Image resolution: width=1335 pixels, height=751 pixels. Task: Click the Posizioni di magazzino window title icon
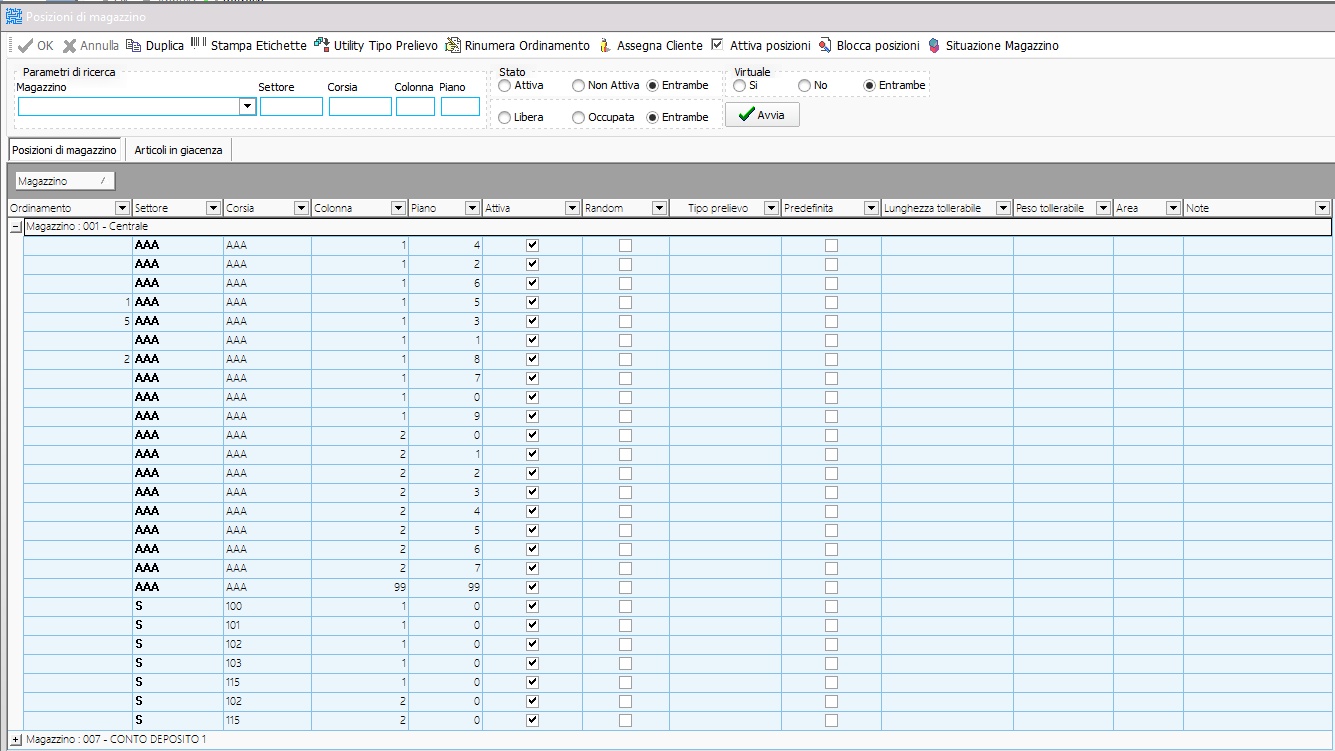(14, 16)
